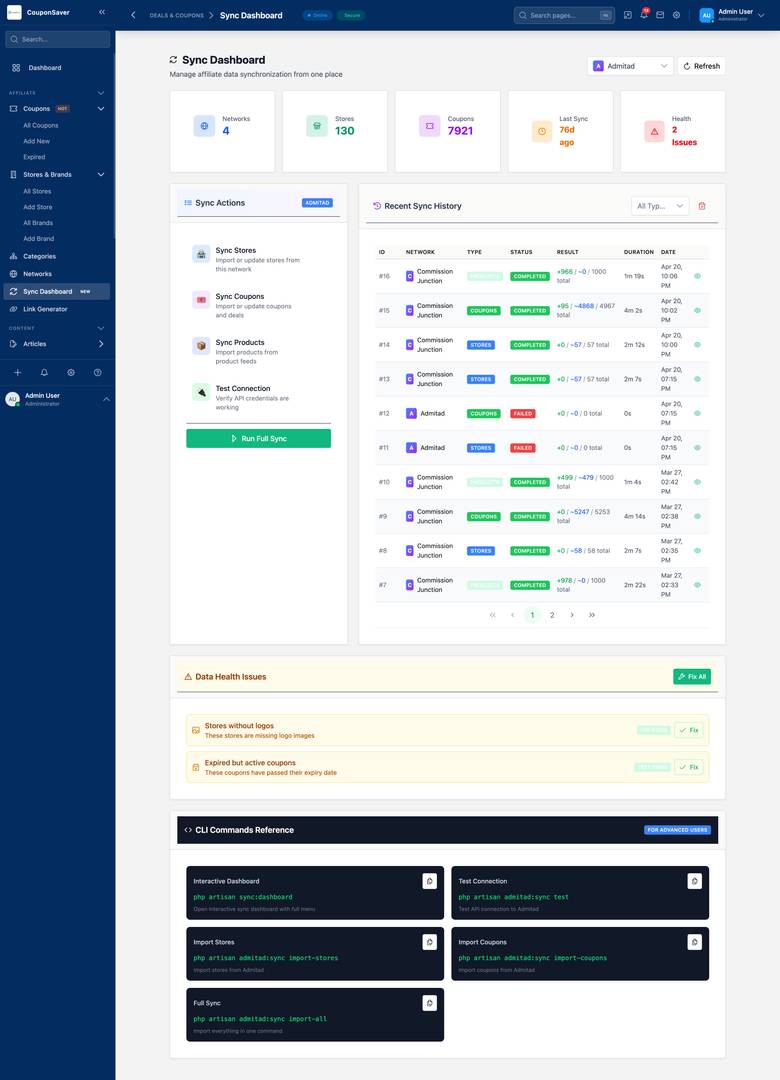The image size is (780, 1080).
Task: Click the Search pages field
Action: point(564,15)
